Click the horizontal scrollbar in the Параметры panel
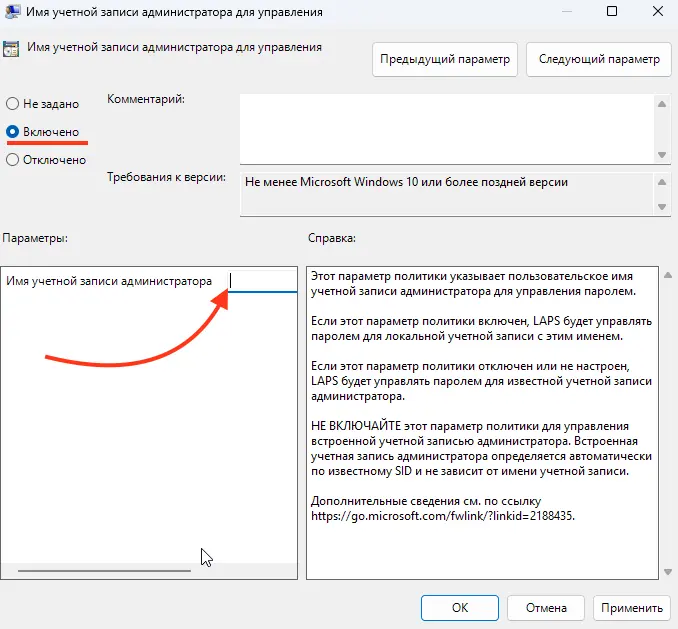 pyautogui.click(x=104, y=571)
